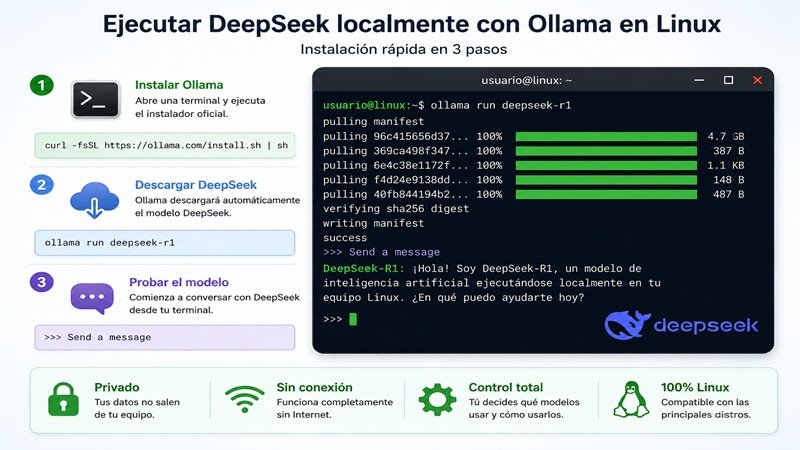The image size is (800, 450).
Task: Click the terminal prompt icon beside Instalar Ollama
Action: pyautogui.click(x=95, y=99)
